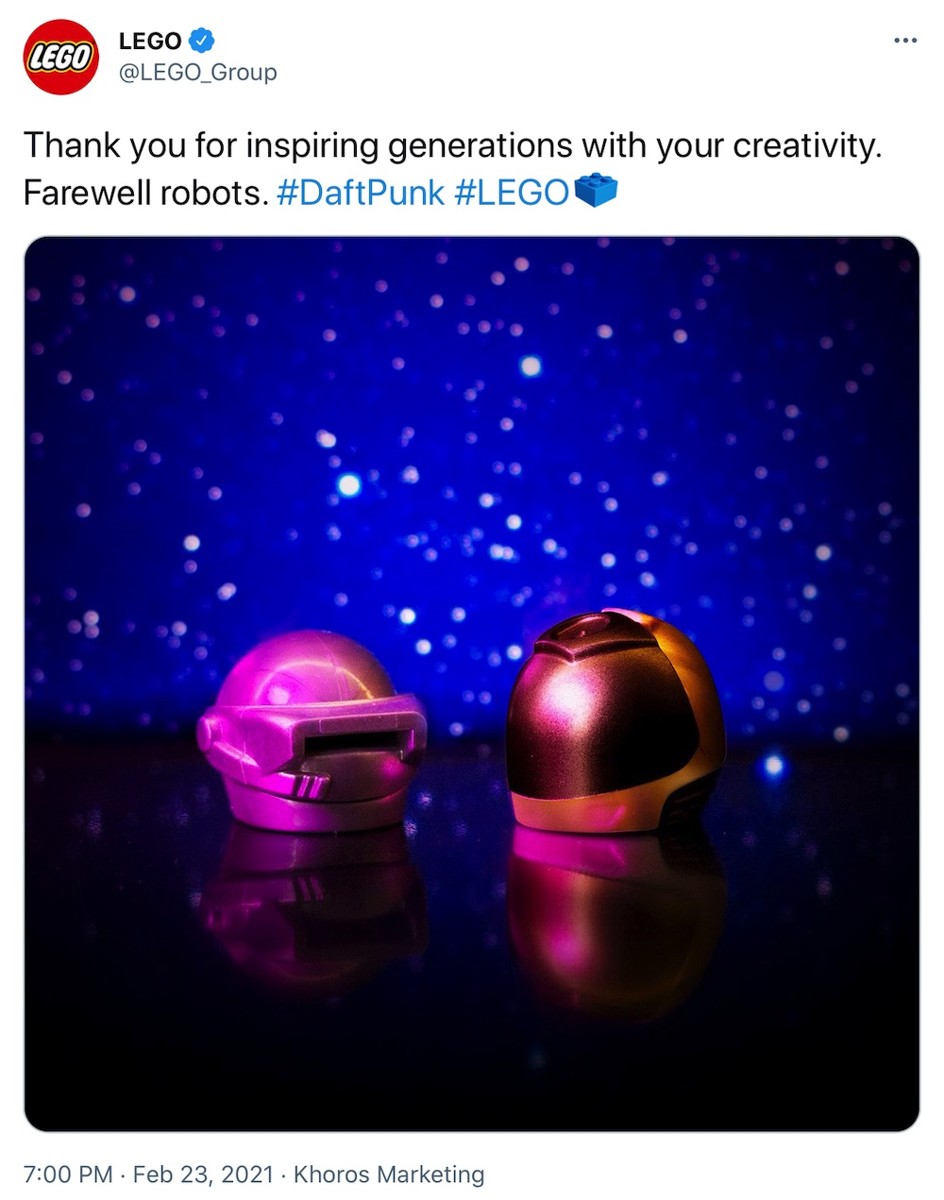Click the 'Farewell robots.' sentence

[x=146, y=192]
